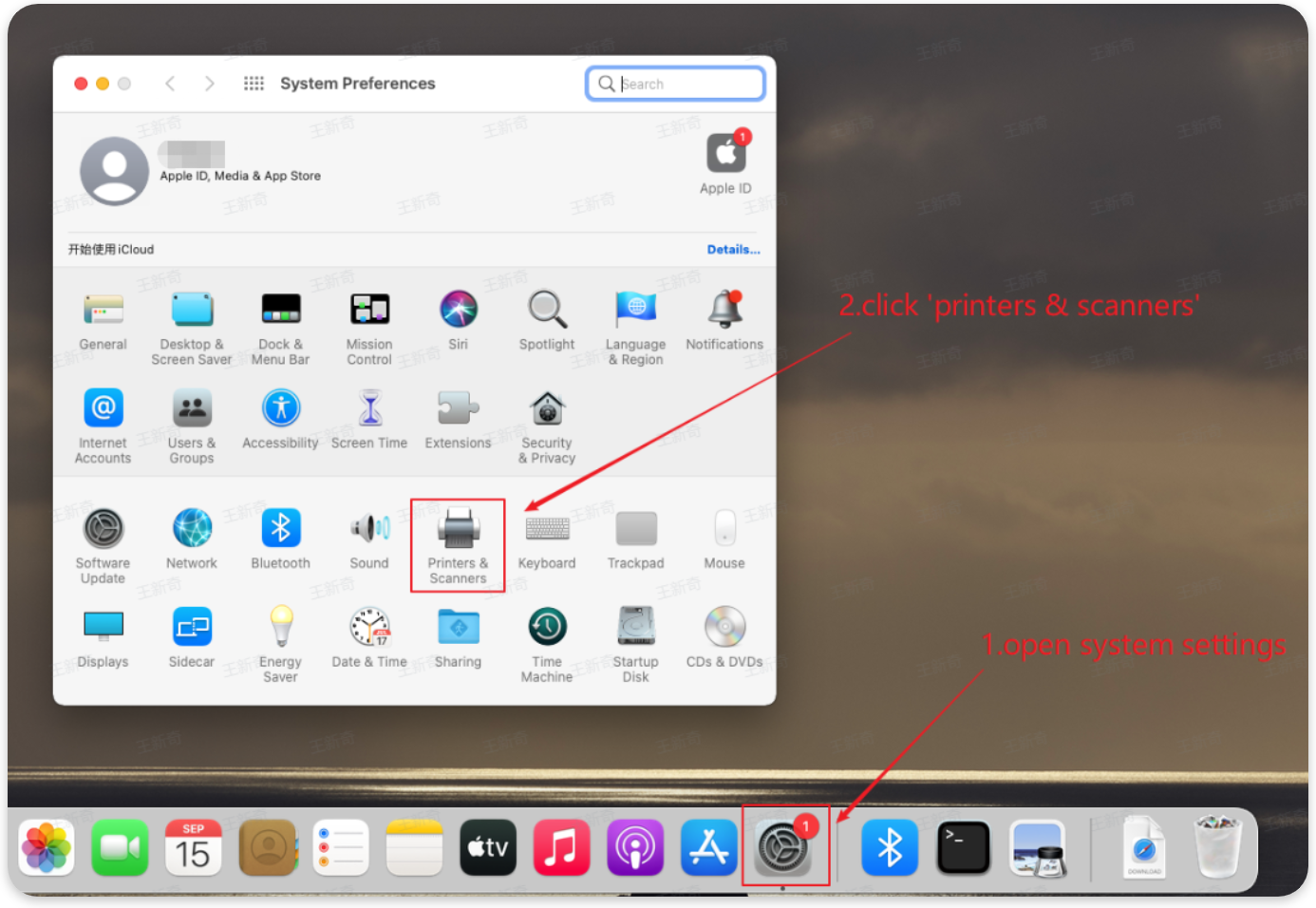Open Apple TV from the Dock
Image resolution: width=1316 pixels, height=908 pixels.
(488, 847)
